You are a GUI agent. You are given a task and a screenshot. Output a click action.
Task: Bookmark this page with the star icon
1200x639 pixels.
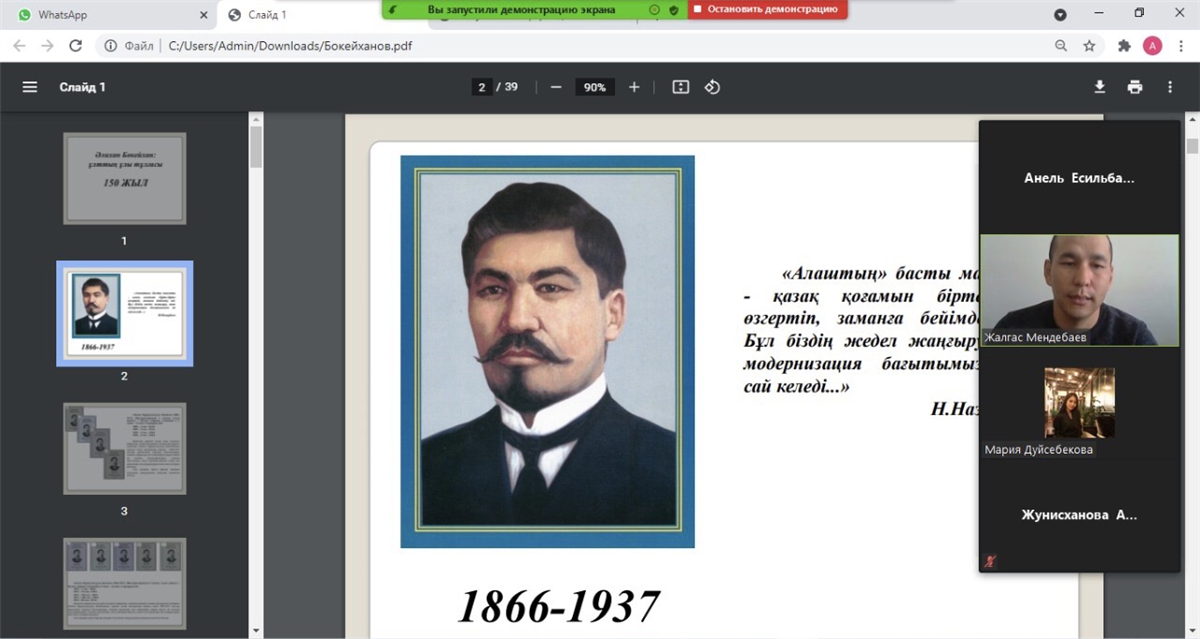pos(1089,45)
